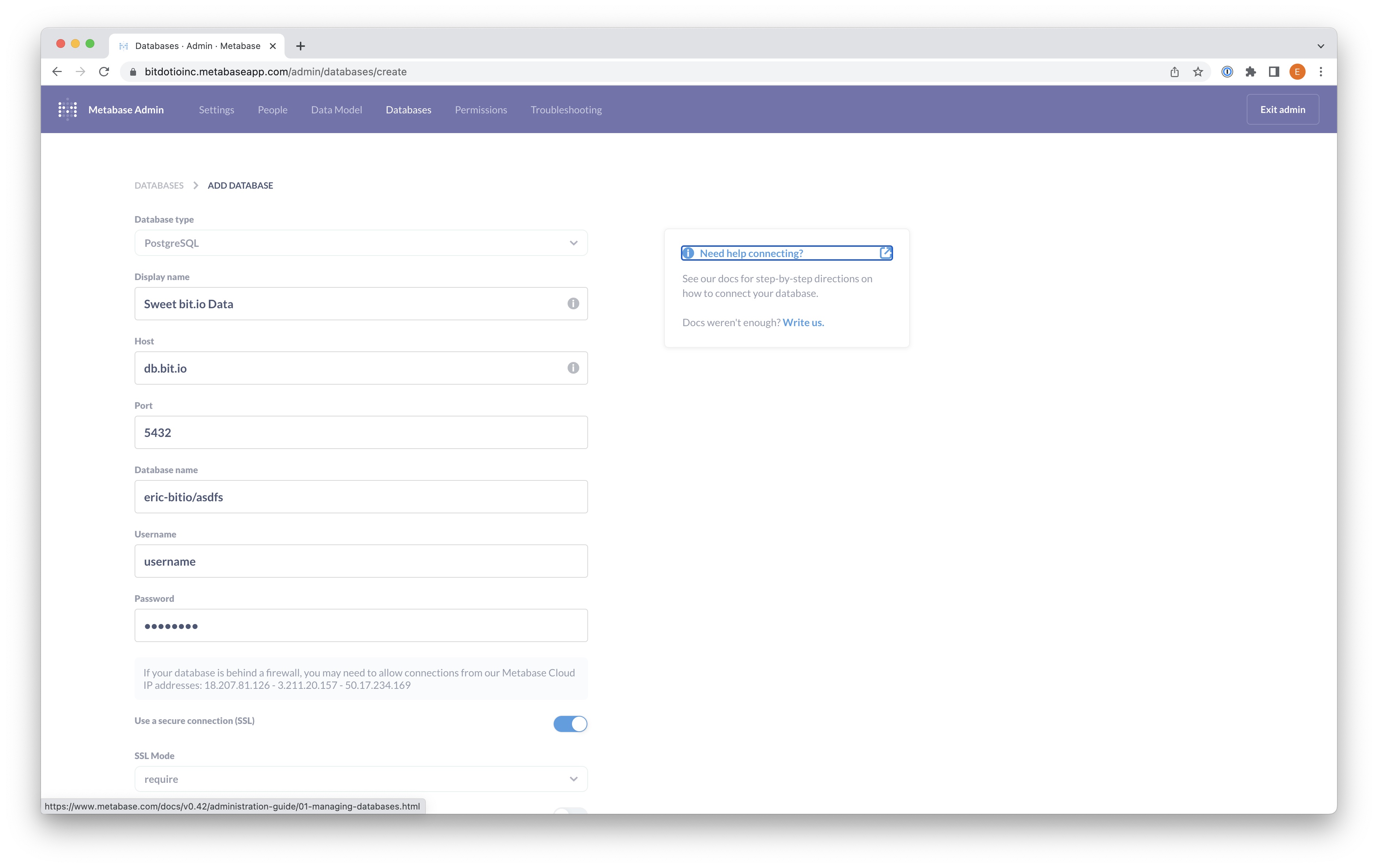Switch to the Permissions admin tab

[x=481, y=110]
